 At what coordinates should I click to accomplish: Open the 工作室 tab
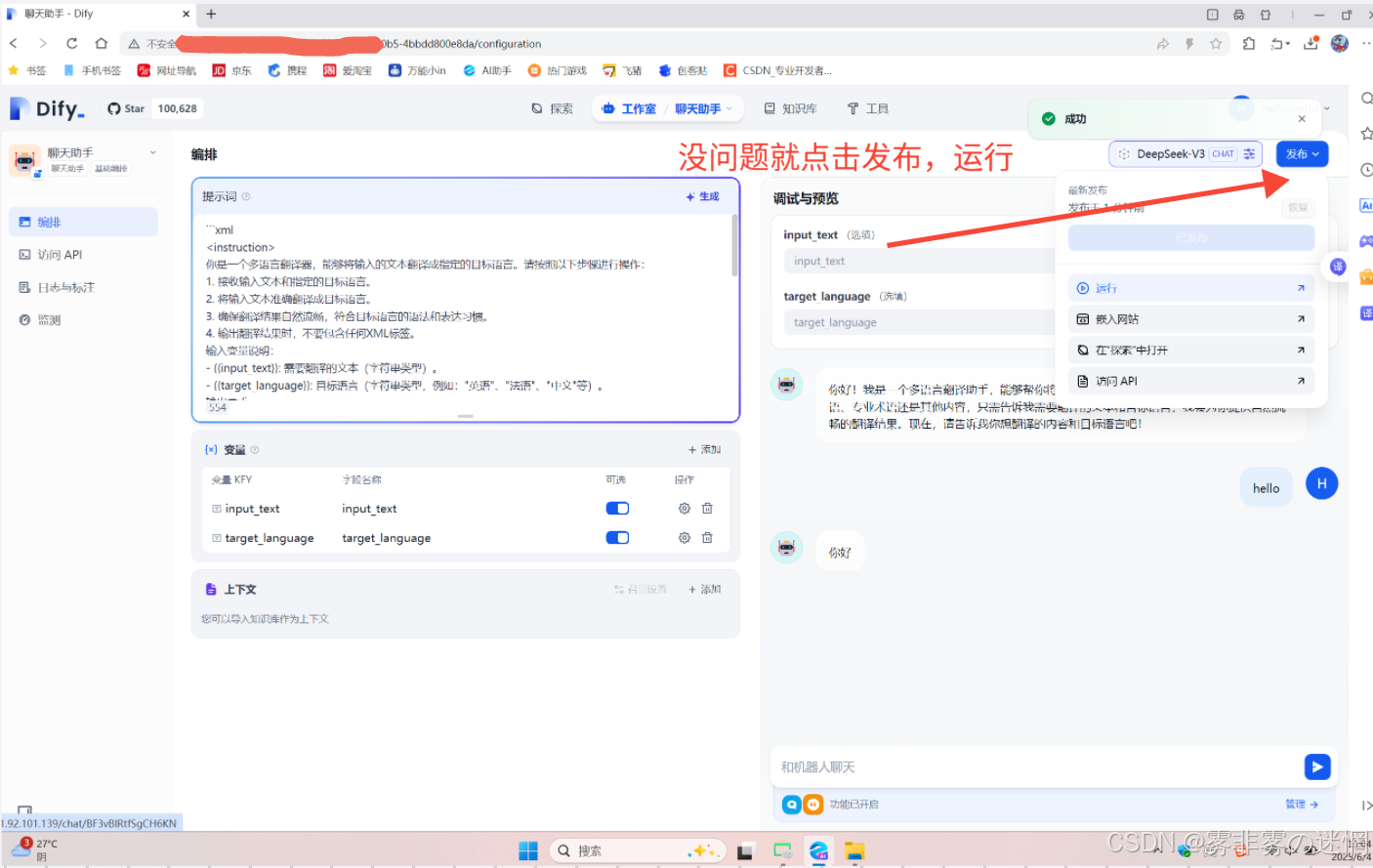(x=629, y=108)
